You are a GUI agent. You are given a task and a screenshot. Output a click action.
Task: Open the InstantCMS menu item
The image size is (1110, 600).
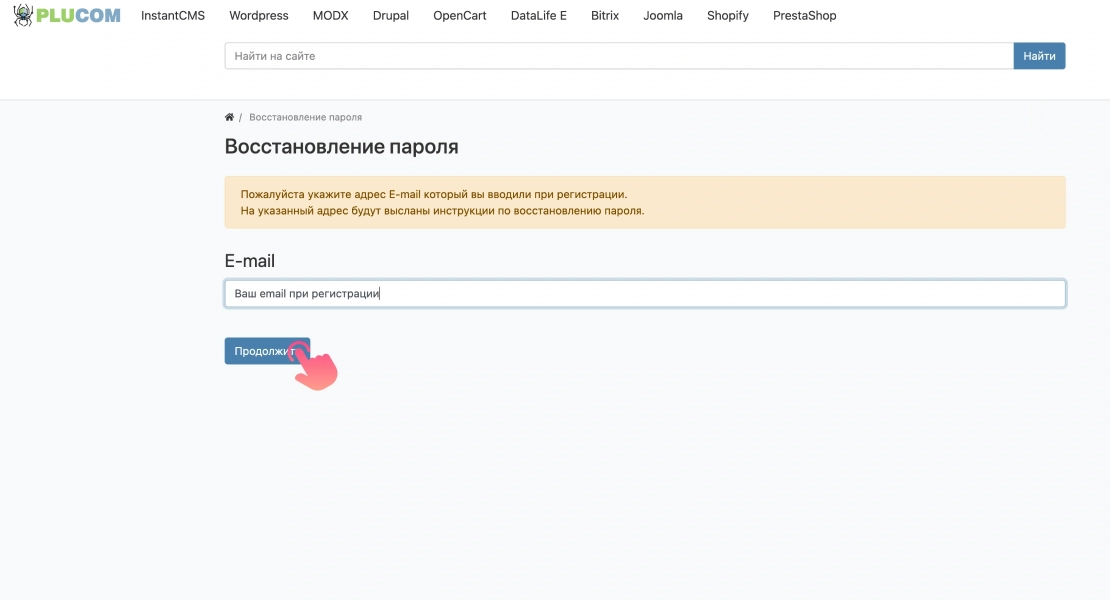(x=173, y=16)
